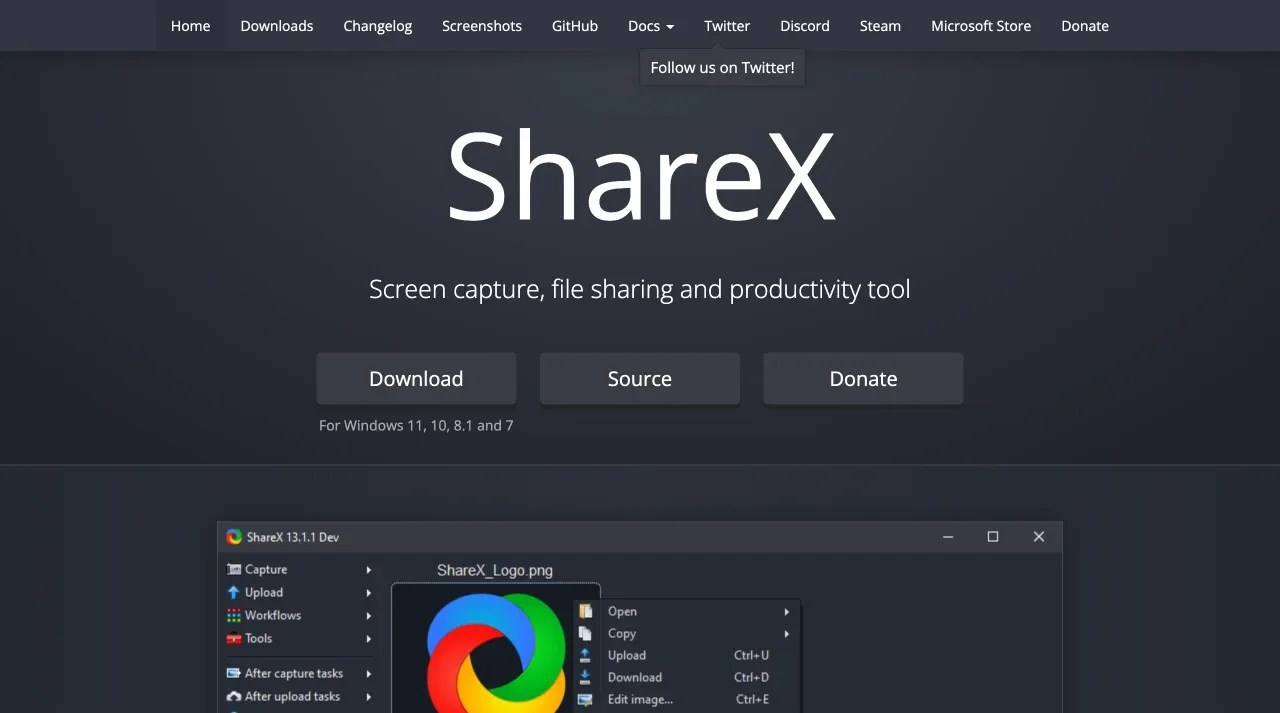
Task: Click the Upload icon in context menu
Action: pyautogui.click(x=585, y=655)
